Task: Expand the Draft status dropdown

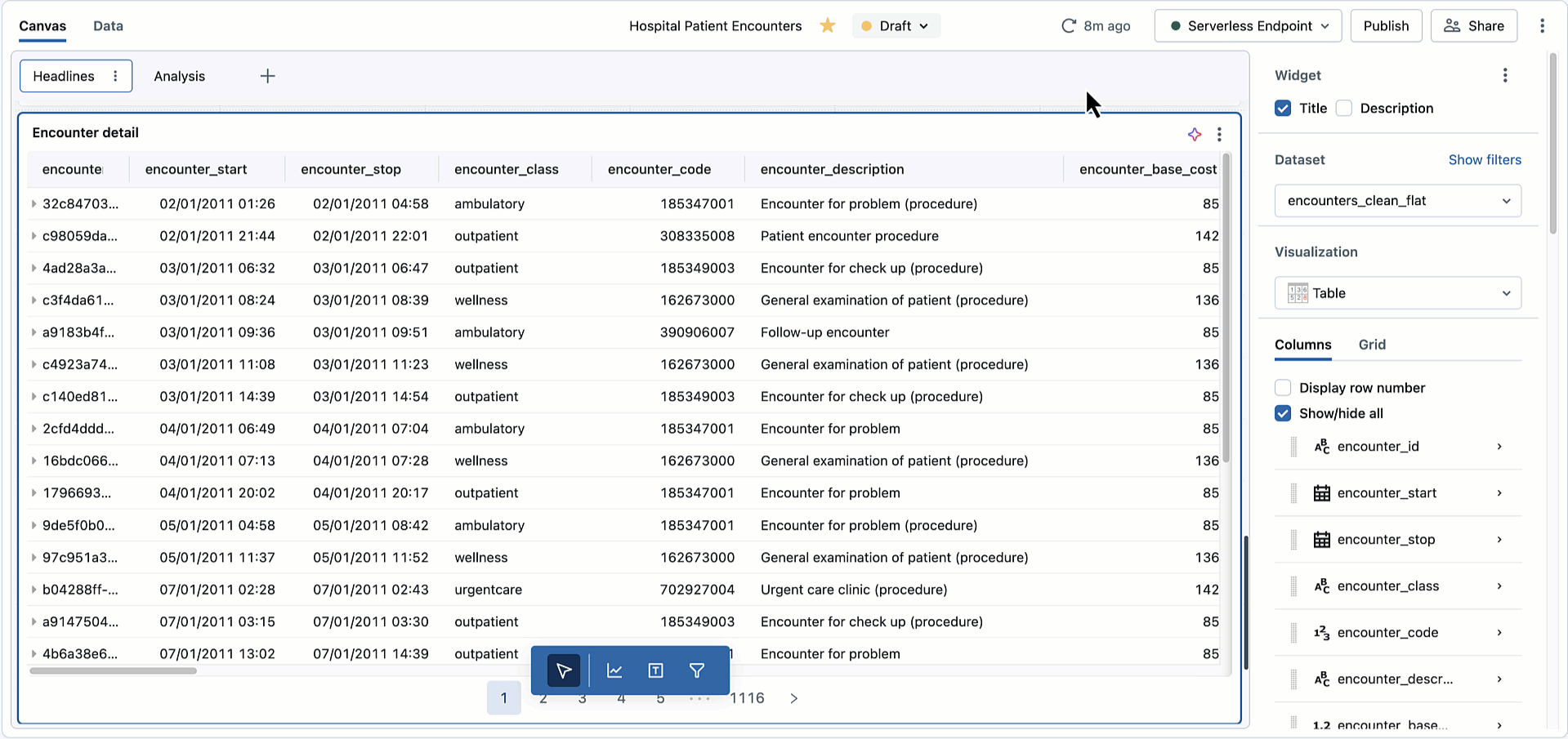Action: [896, 26]
